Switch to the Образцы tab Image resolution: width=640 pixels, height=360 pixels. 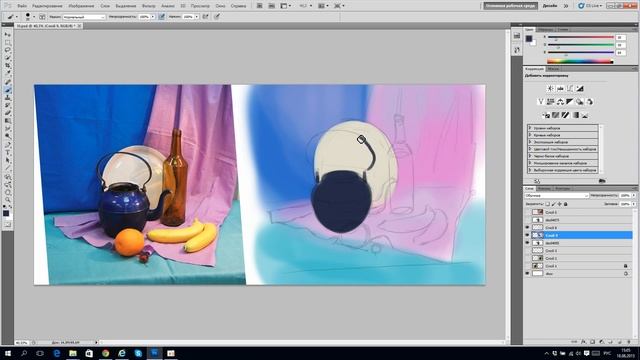pyautogui.click(x=545, y=30)
